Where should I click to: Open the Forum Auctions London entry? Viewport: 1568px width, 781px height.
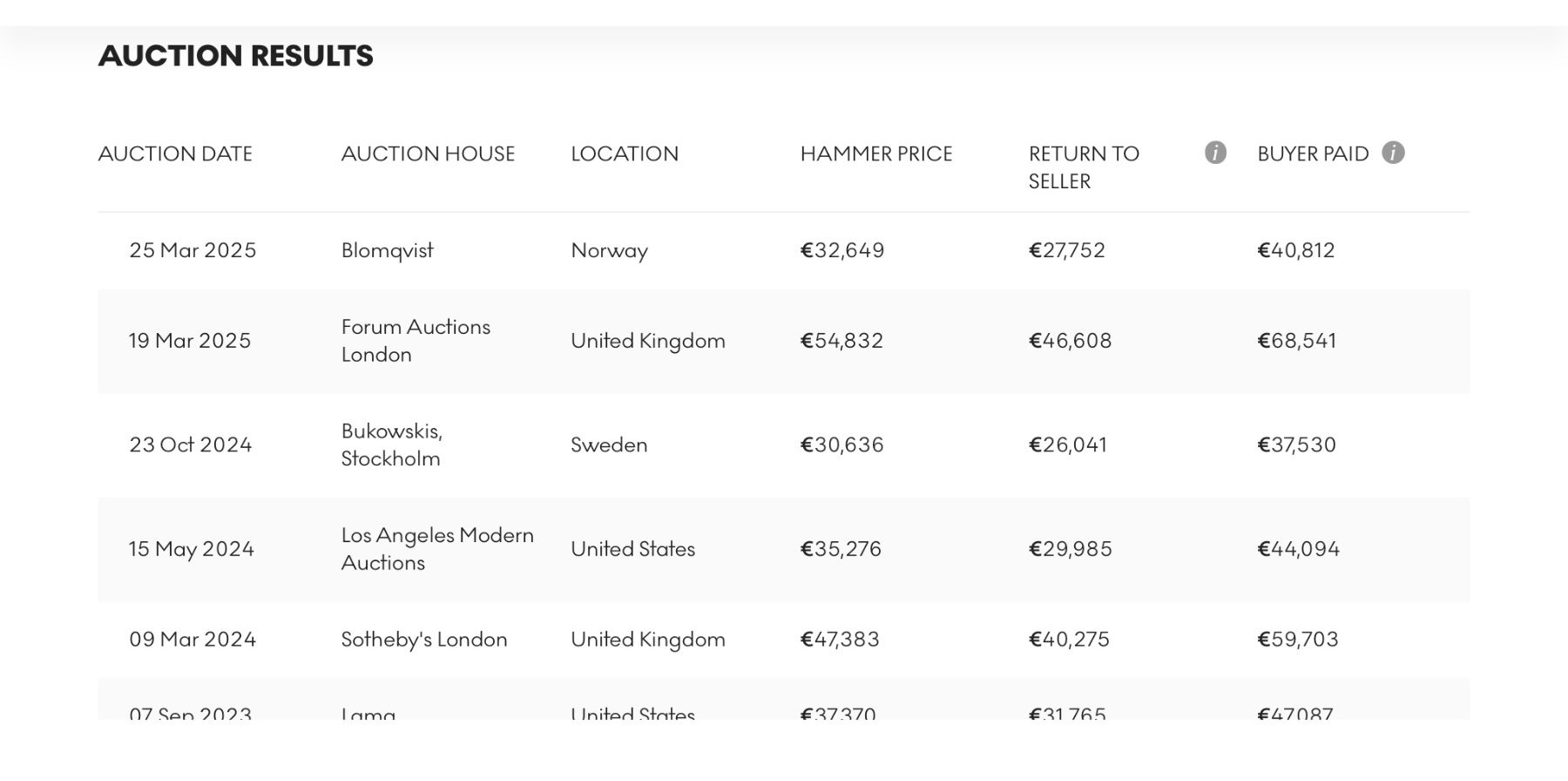(x=416, y=341)
